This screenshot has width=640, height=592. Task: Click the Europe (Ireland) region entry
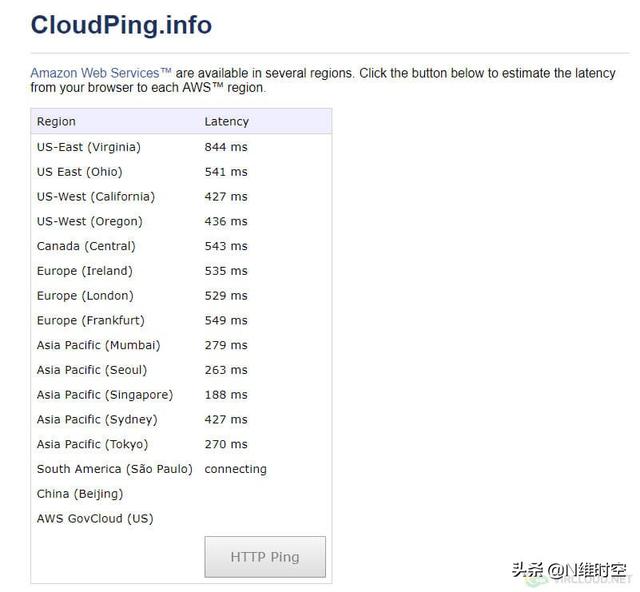pos(84,271)
